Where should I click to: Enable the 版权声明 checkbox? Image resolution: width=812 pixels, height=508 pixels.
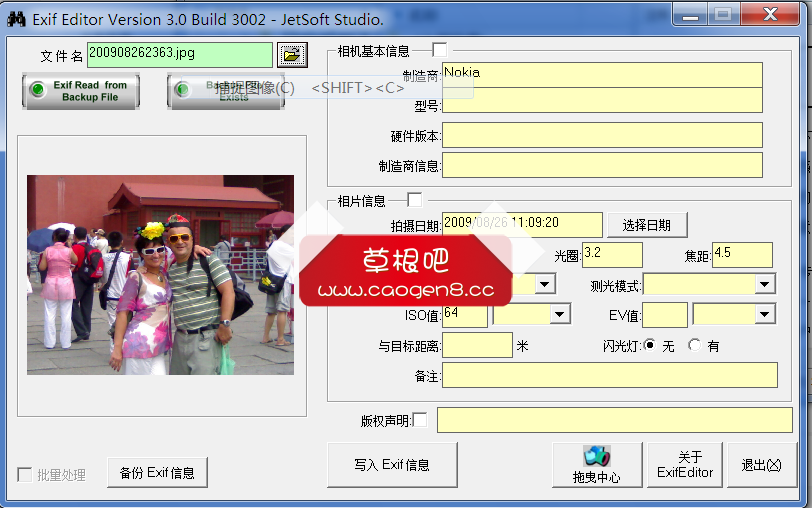click(420, 420)
